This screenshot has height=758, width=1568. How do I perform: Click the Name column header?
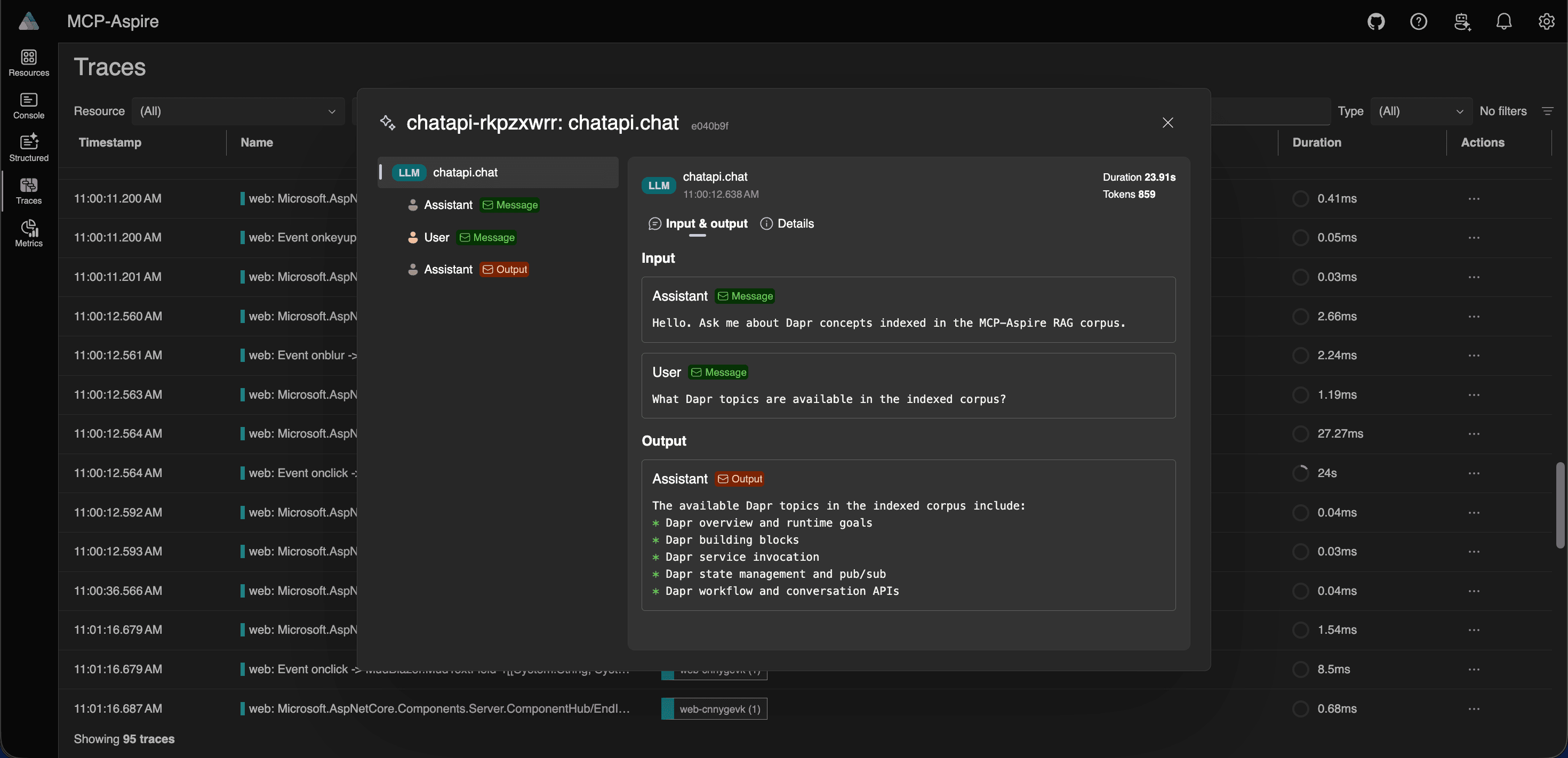click(x=257, y=142)
